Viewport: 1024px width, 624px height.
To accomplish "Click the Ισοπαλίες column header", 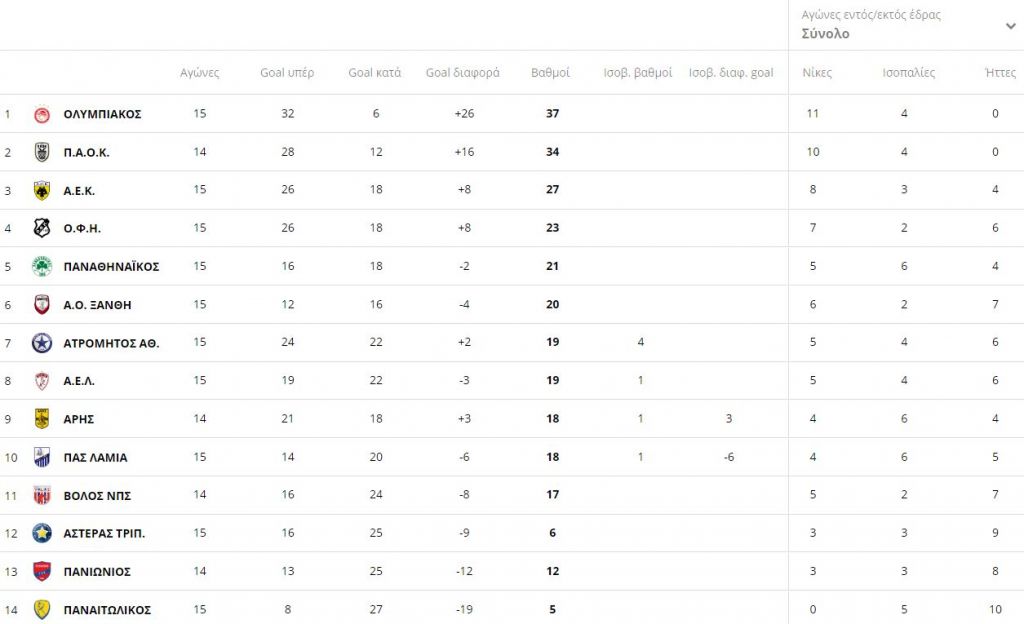I will coord(908,73).
